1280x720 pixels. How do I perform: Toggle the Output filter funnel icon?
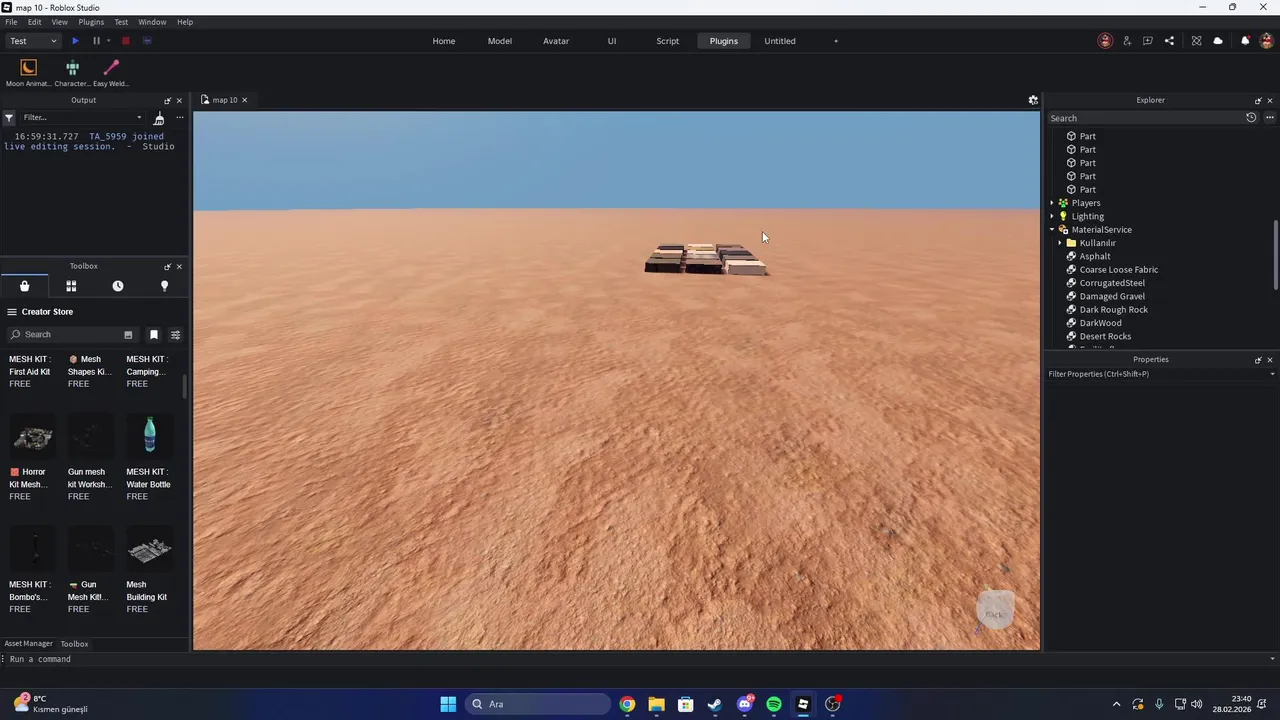coord(9,117)
